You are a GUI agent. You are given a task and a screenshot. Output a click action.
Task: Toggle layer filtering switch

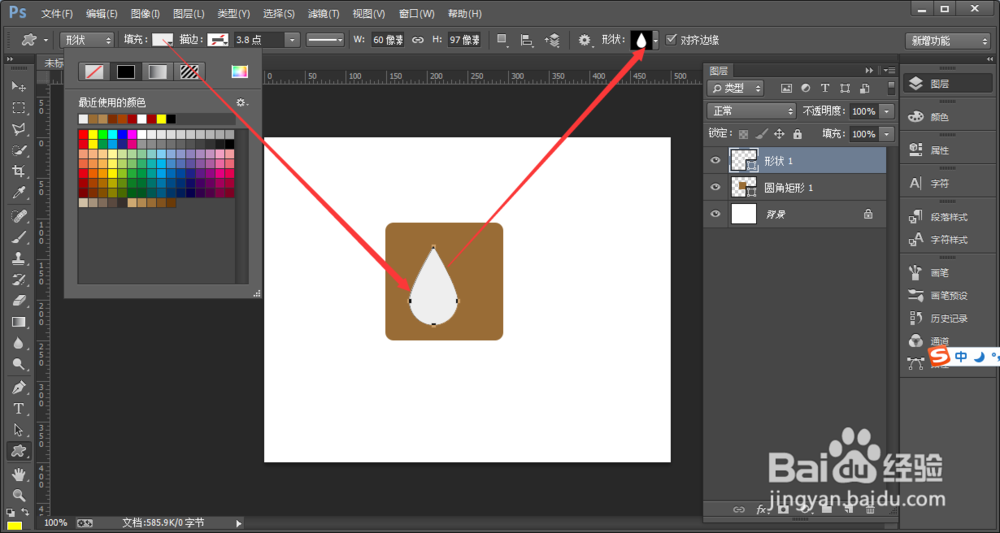coord(891,88)
